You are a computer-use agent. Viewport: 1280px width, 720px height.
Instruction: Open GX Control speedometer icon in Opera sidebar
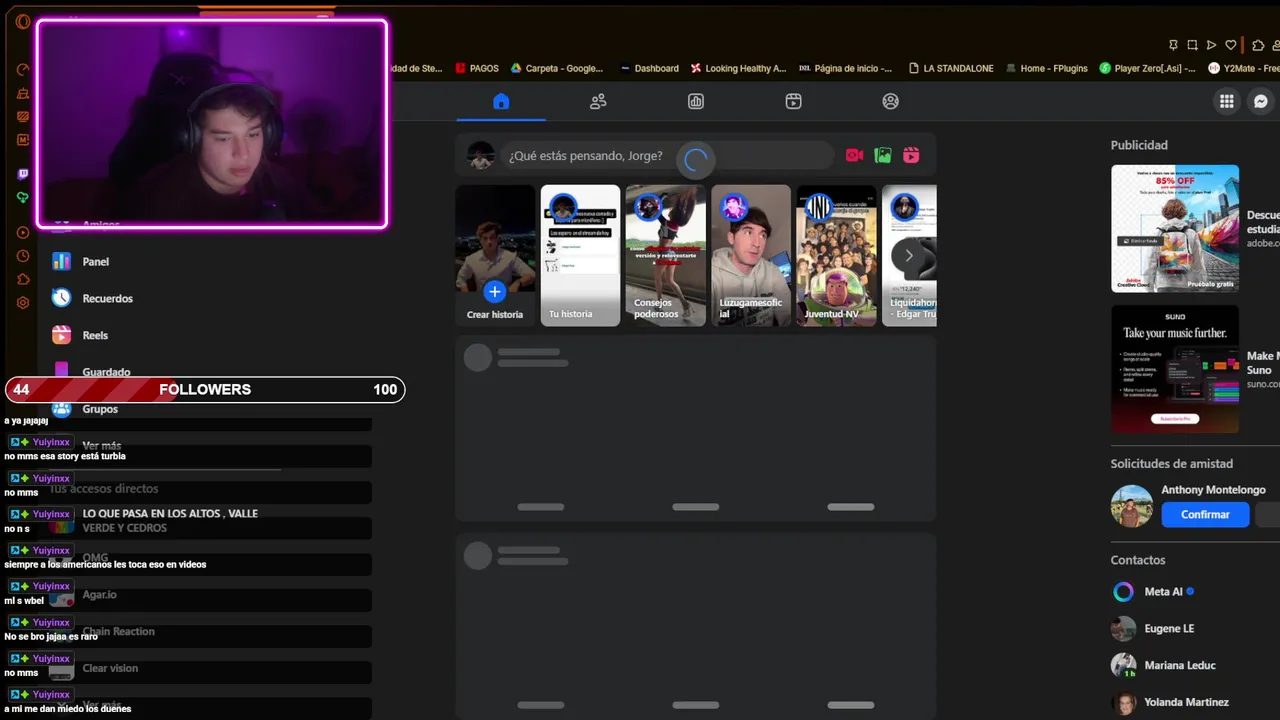23,70
